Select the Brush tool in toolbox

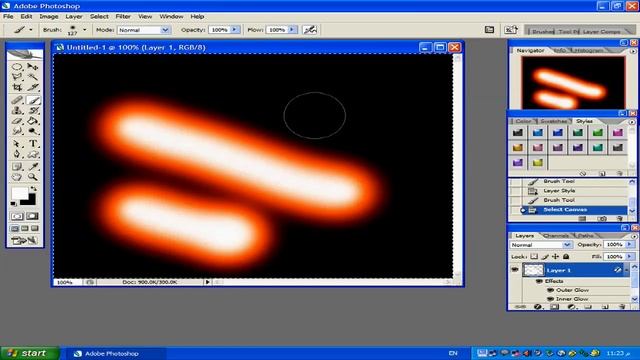[x=33, y=100]
